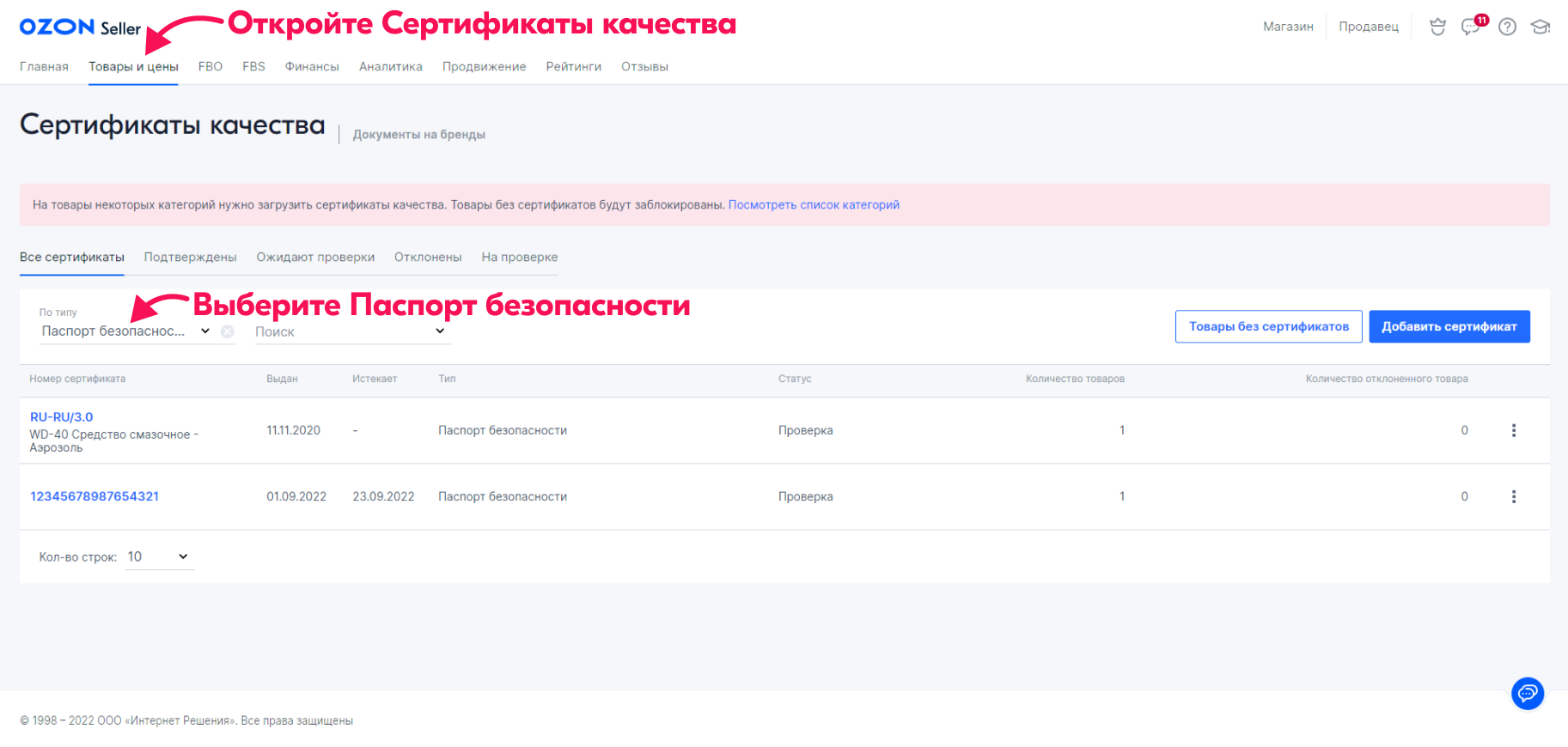Click expiry date 23.09.2022
The image size is (1568, 747).
tap(383, 496)
